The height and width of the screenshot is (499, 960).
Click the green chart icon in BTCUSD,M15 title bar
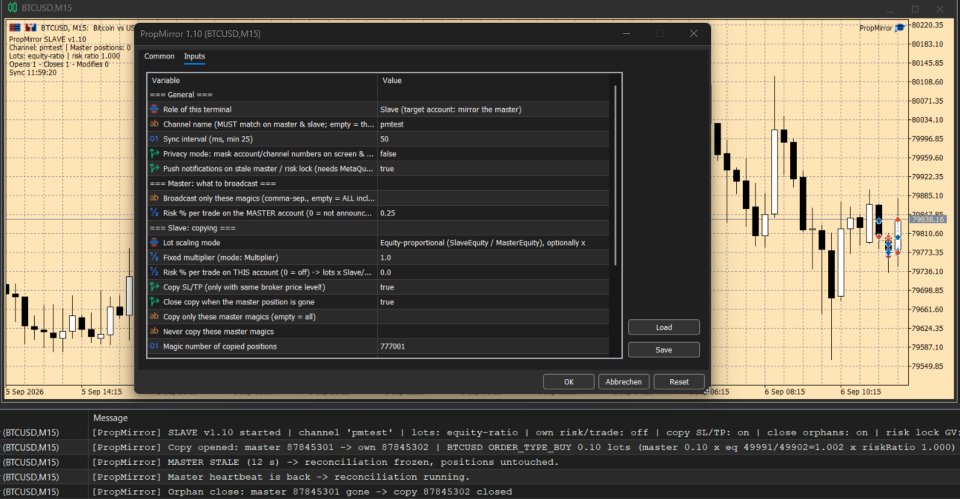tap(12, 8)
